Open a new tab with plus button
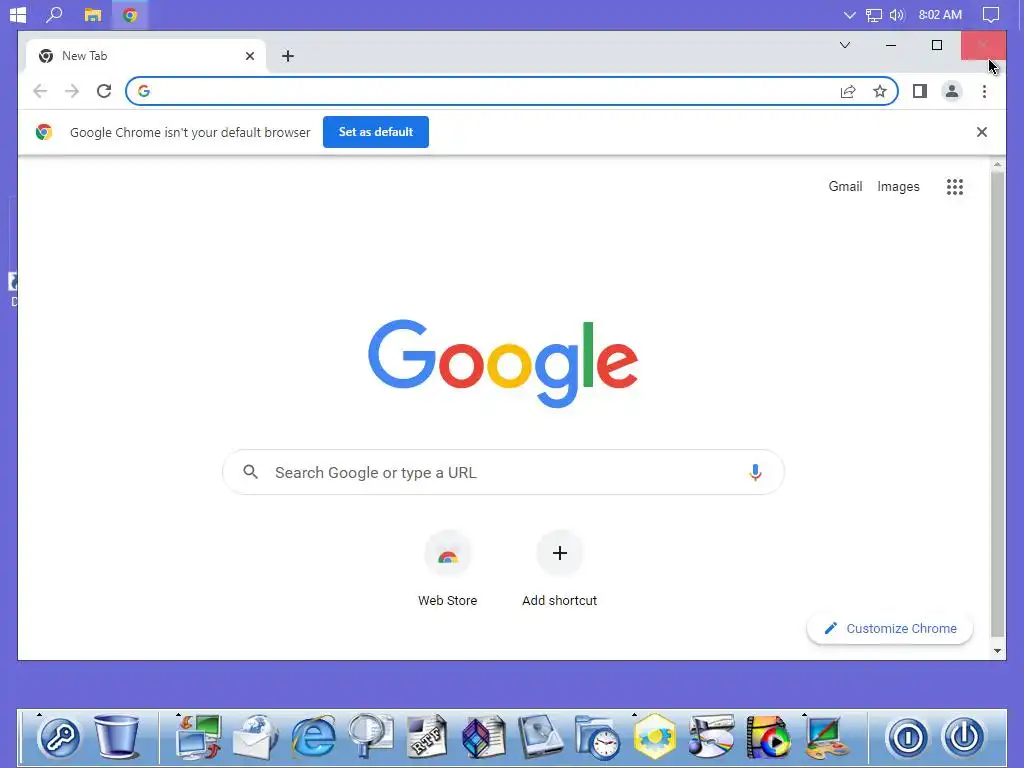Screen dimensions: 1024x768 coord(288,56)
